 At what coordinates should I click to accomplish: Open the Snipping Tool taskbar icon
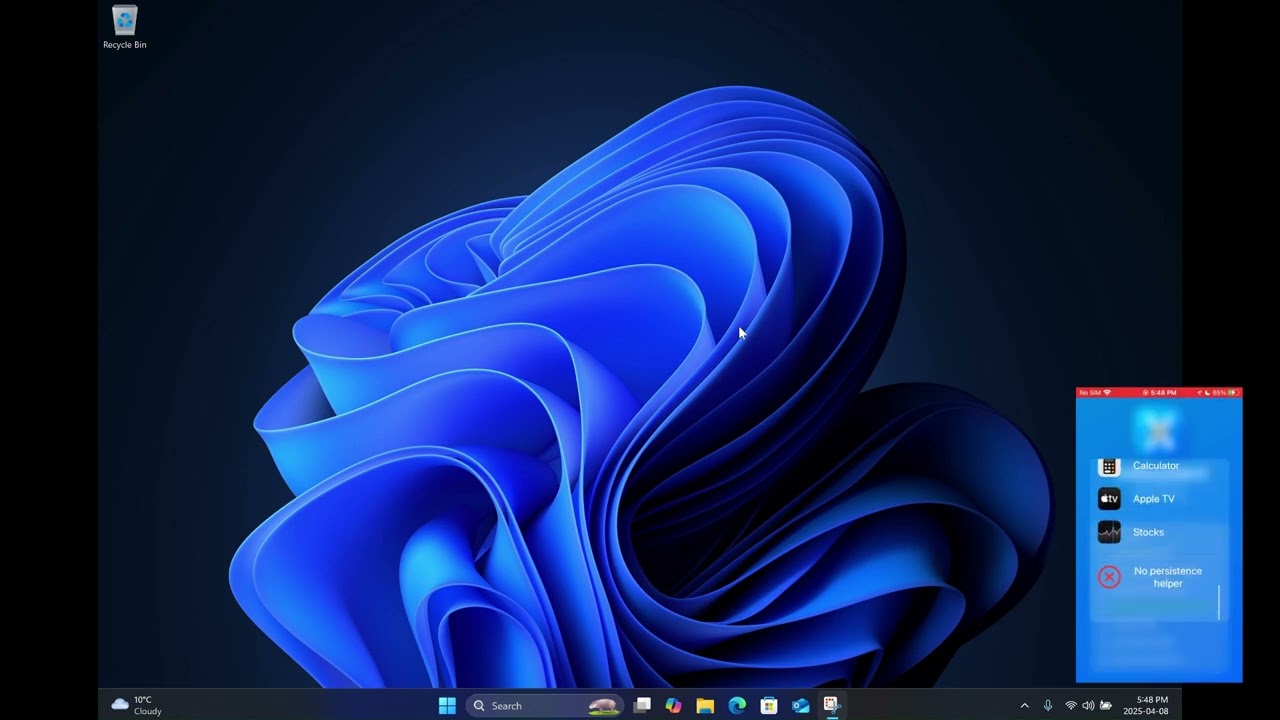click(831, 705)
